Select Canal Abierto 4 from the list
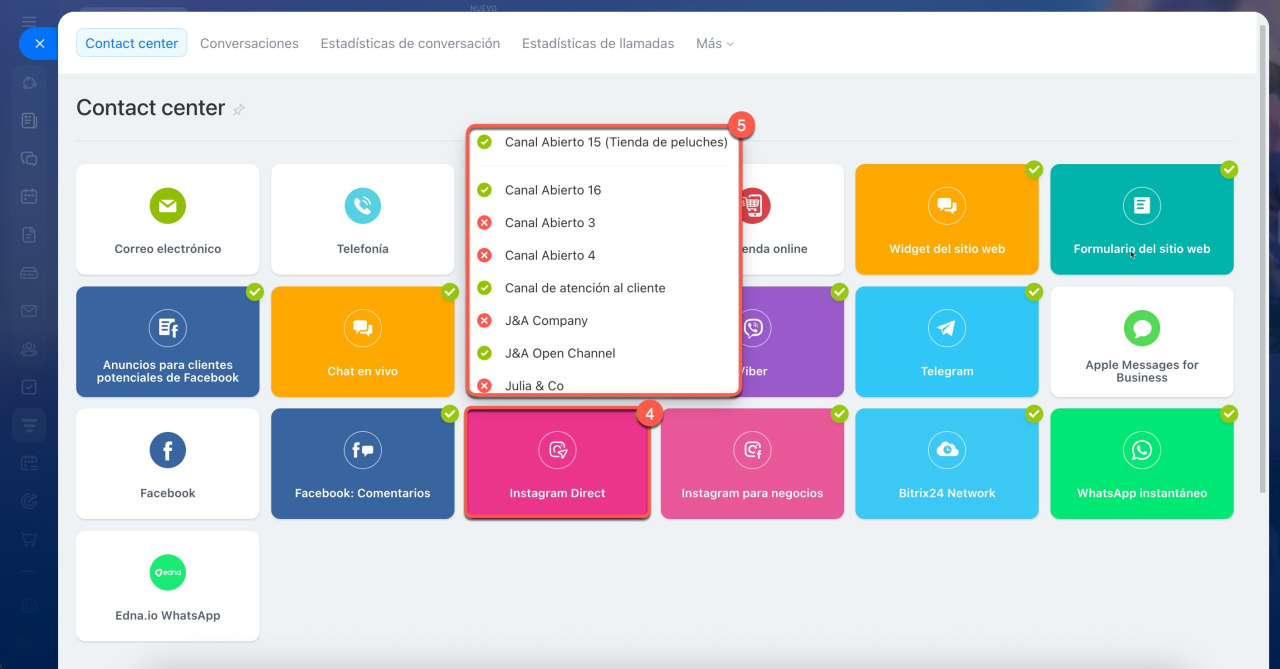The image size is (1280, 669). coord(603,255)
